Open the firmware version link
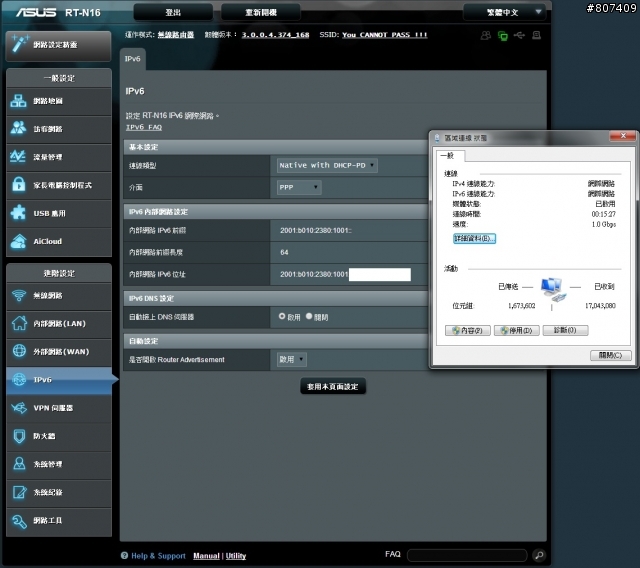This screenshot has width=640, height=568. pyautogui.click(x=275, y=35)
